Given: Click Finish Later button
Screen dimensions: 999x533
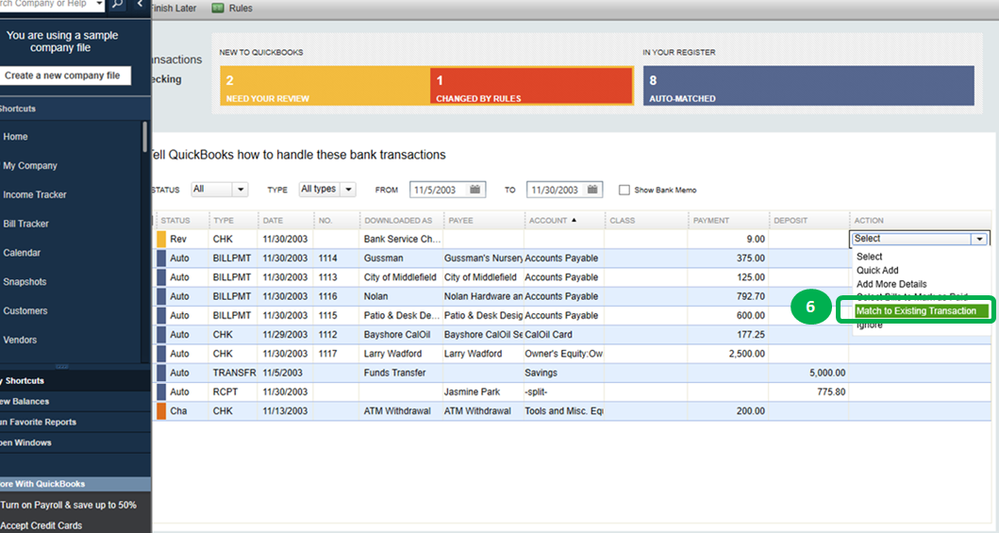Looking at the screenshot, I should click(173, 8).
